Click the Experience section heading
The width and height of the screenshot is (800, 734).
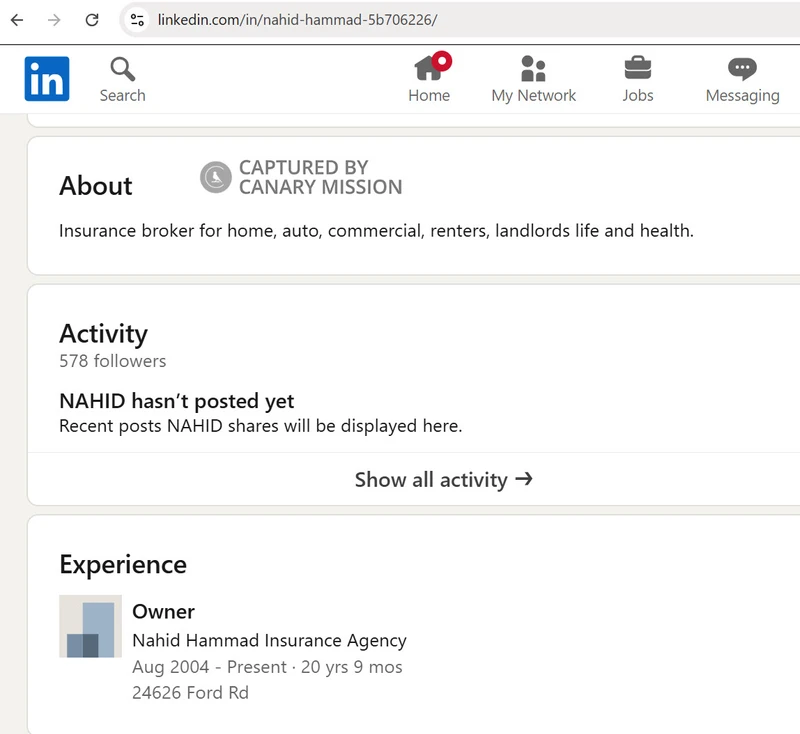click(x=123, y=565)
